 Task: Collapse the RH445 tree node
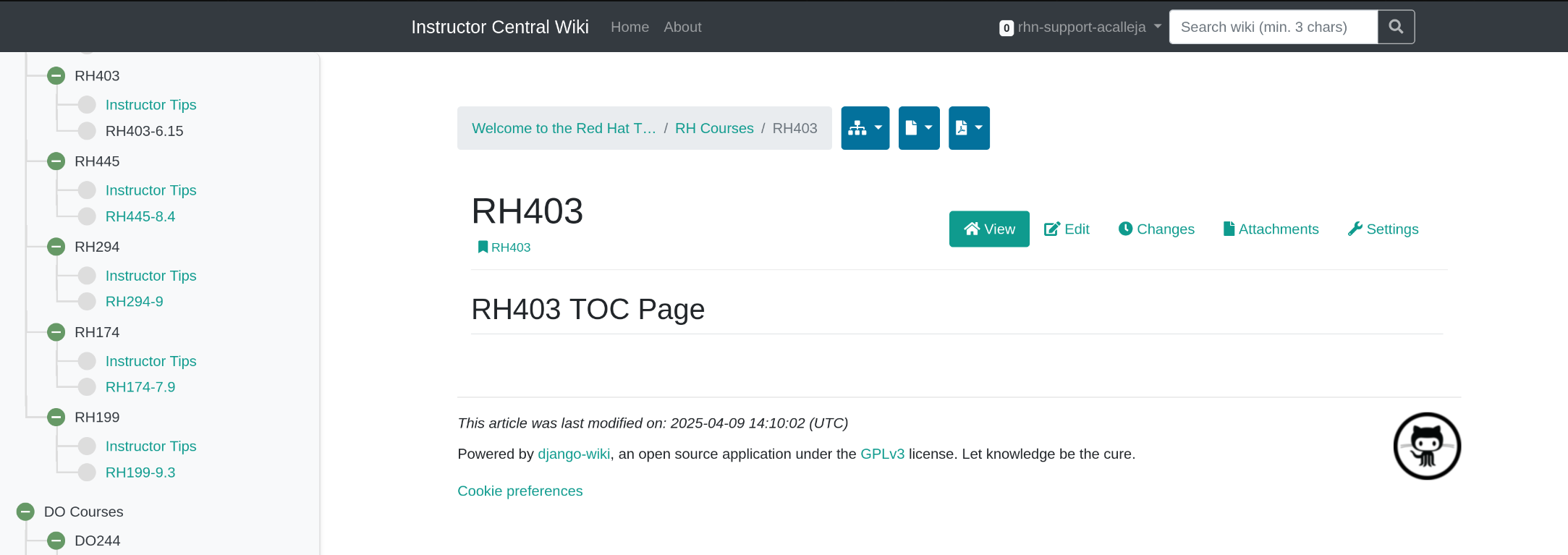point(56,161)
